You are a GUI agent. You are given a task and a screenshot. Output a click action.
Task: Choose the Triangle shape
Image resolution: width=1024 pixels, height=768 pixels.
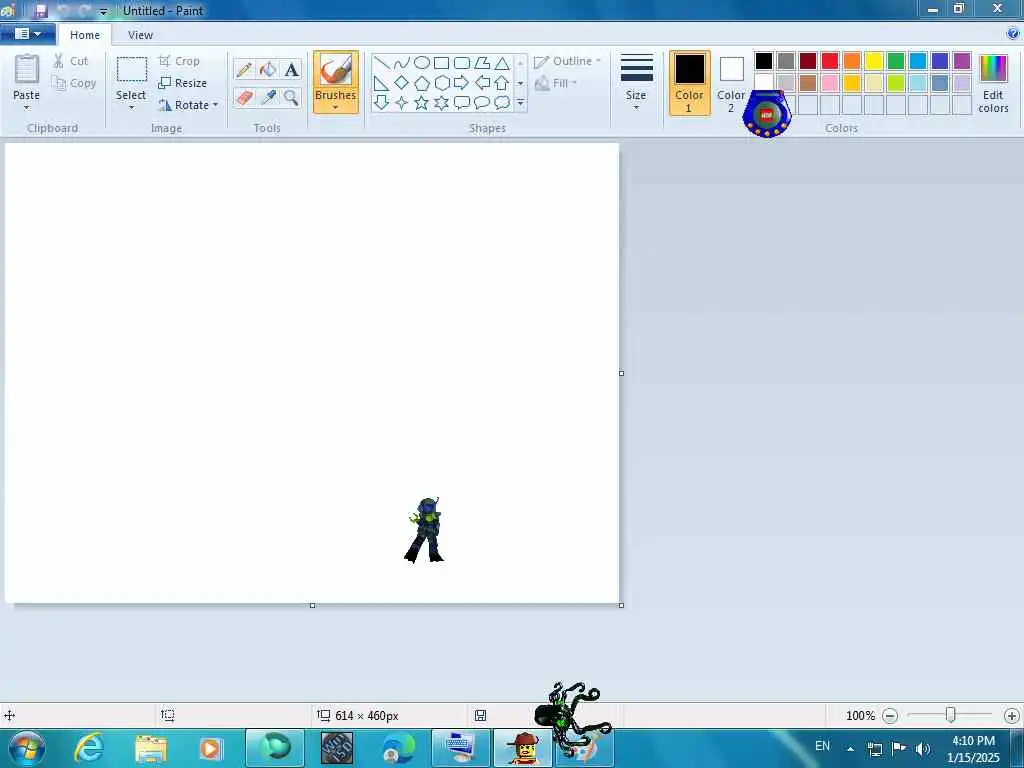[502, 63]
